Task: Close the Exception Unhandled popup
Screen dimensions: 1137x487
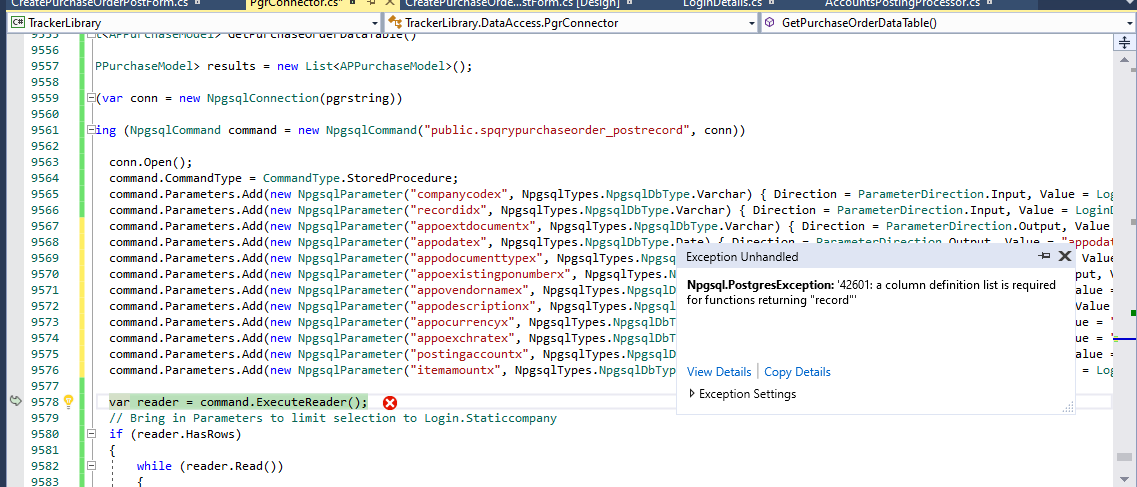Action: pos(1064,256)
